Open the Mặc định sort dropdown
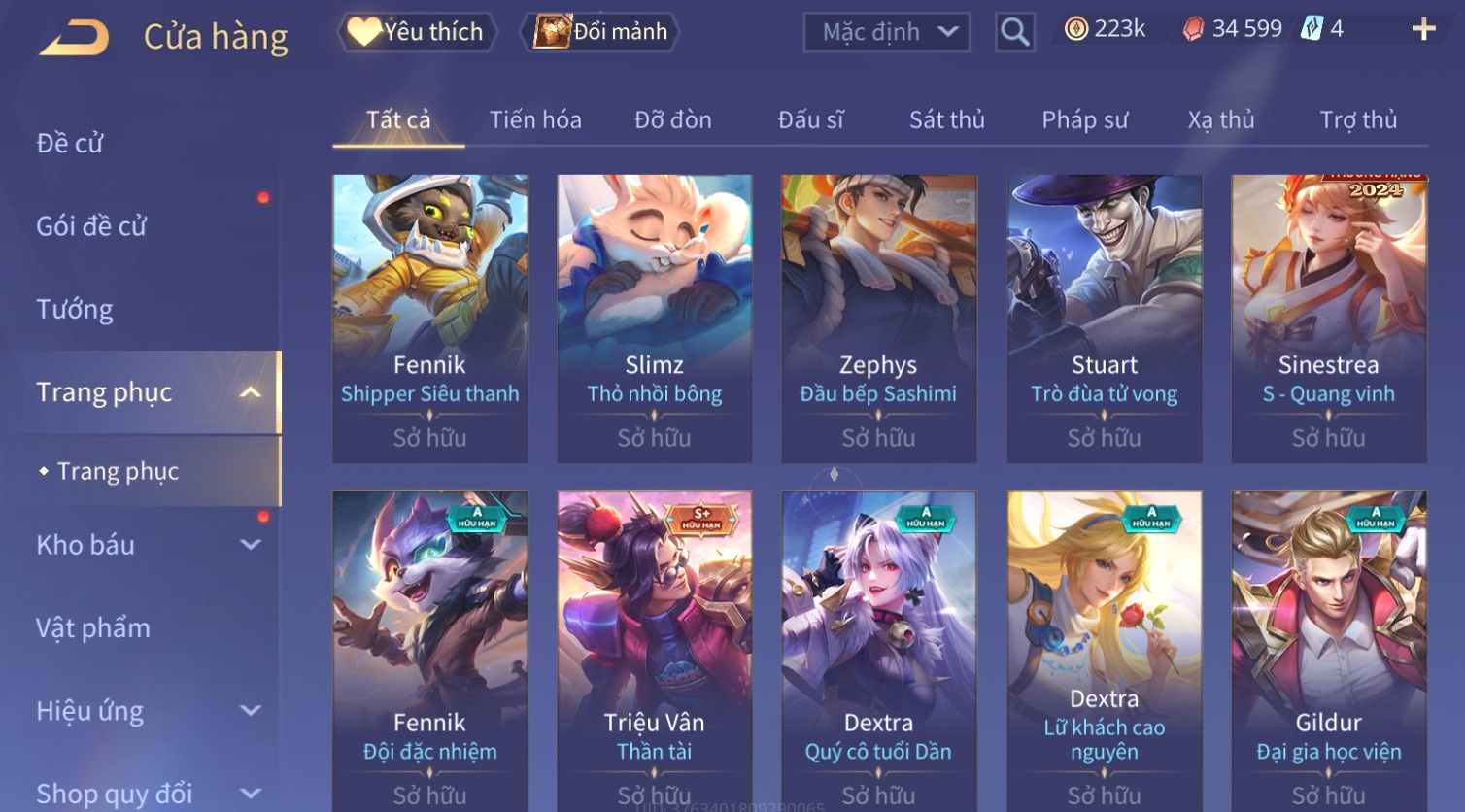The image size is (1465, 812). click(x=887, y=32)
